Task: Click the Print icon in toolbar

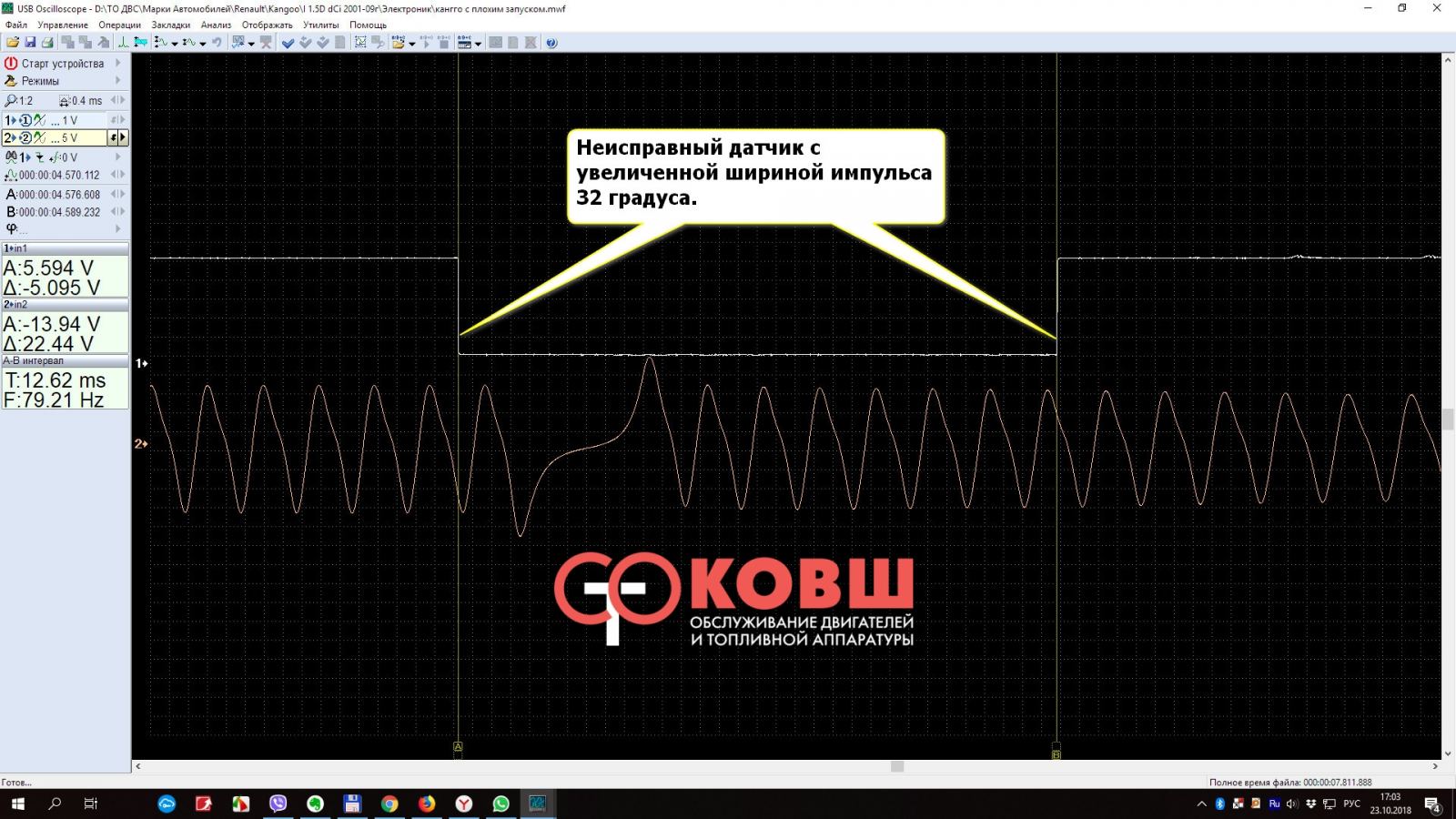Action: click(x=47, y=43)
